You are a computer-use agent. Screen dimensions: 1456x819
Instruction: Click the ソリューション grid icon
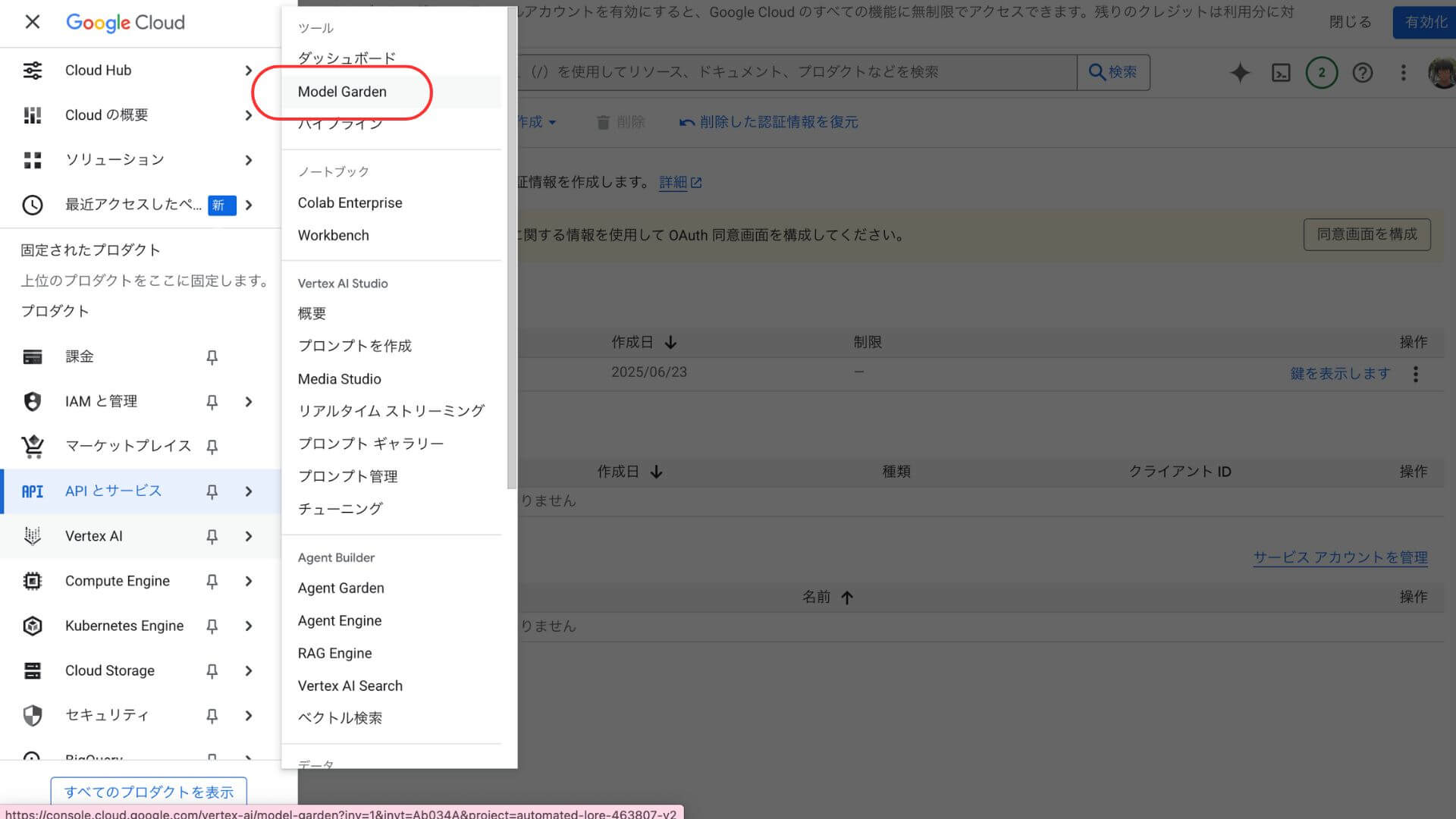pos(33,160)
